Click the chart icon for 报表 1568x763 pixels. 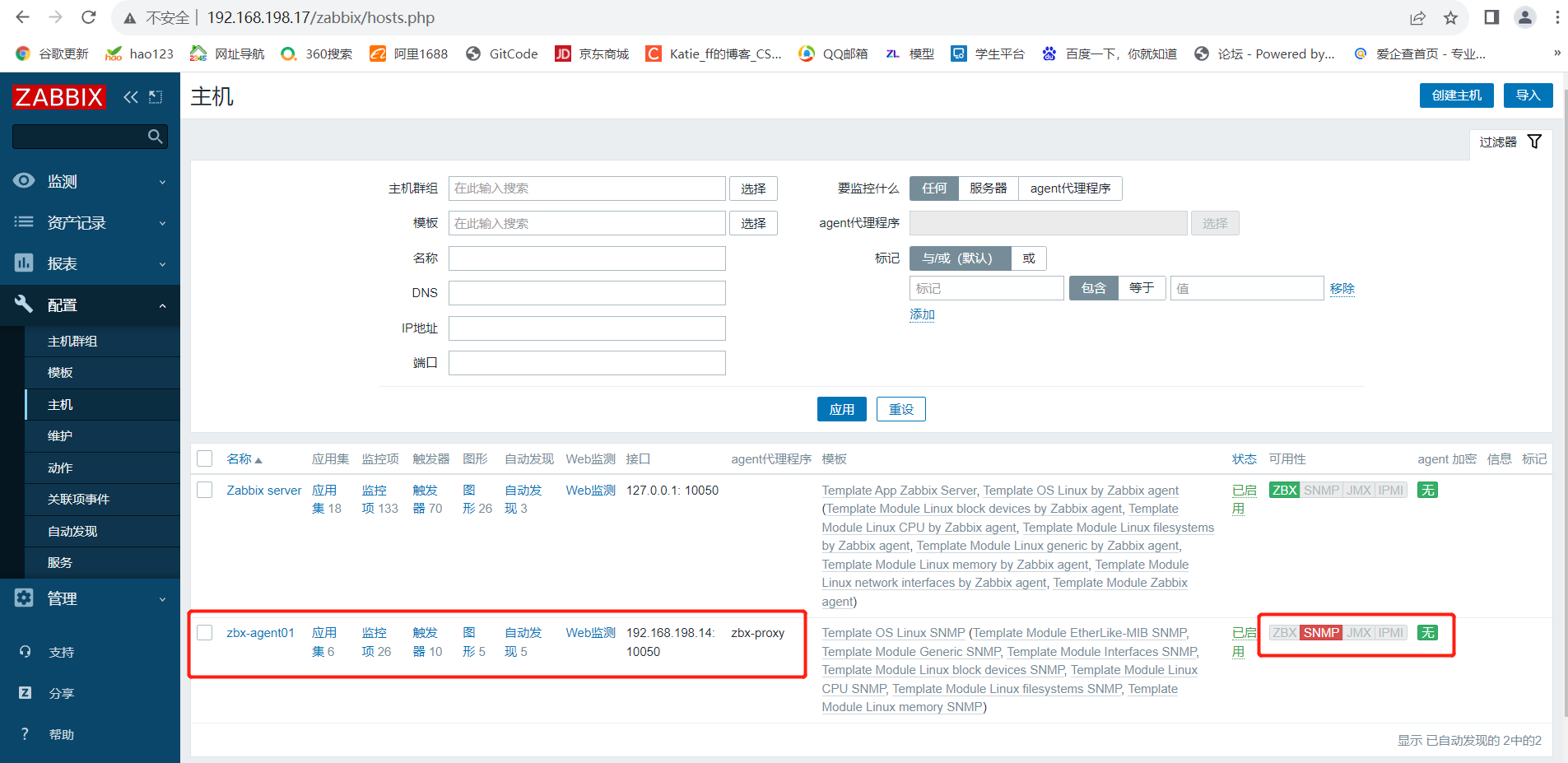point(24,263)
